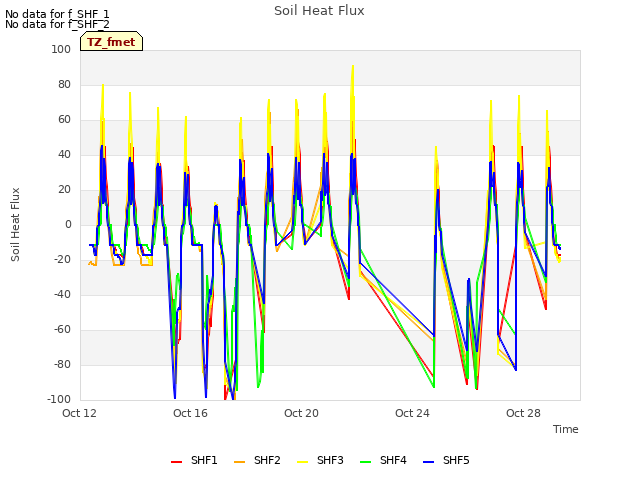
Task: Select the SHF5 legend label
Action: click(456, 460)
